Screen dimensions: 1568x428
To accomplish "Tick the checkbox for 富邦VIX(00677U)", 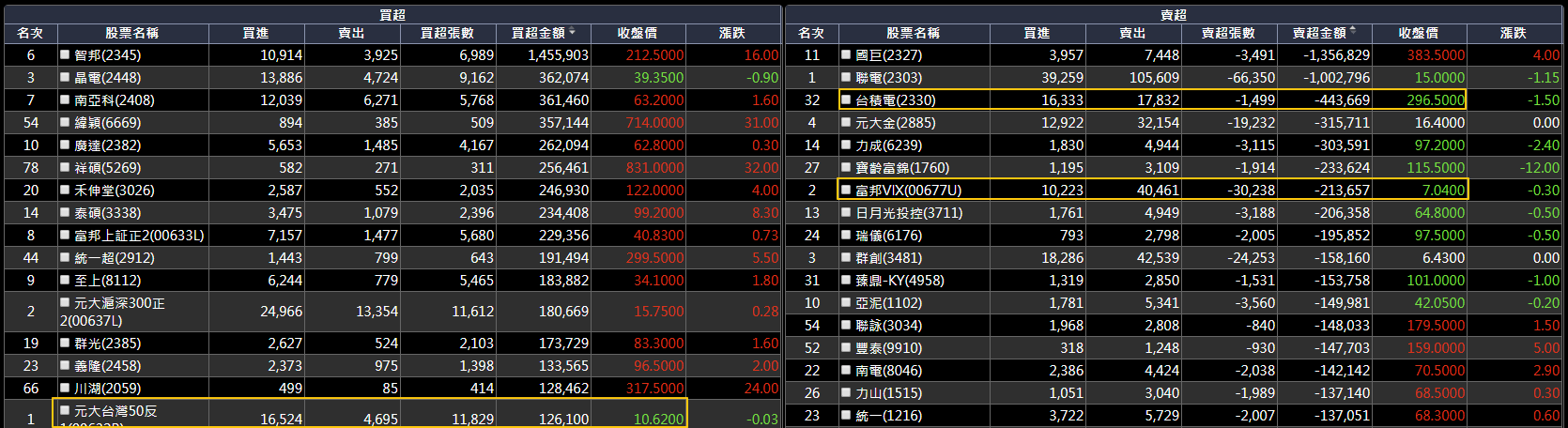I will click(846, 191).
